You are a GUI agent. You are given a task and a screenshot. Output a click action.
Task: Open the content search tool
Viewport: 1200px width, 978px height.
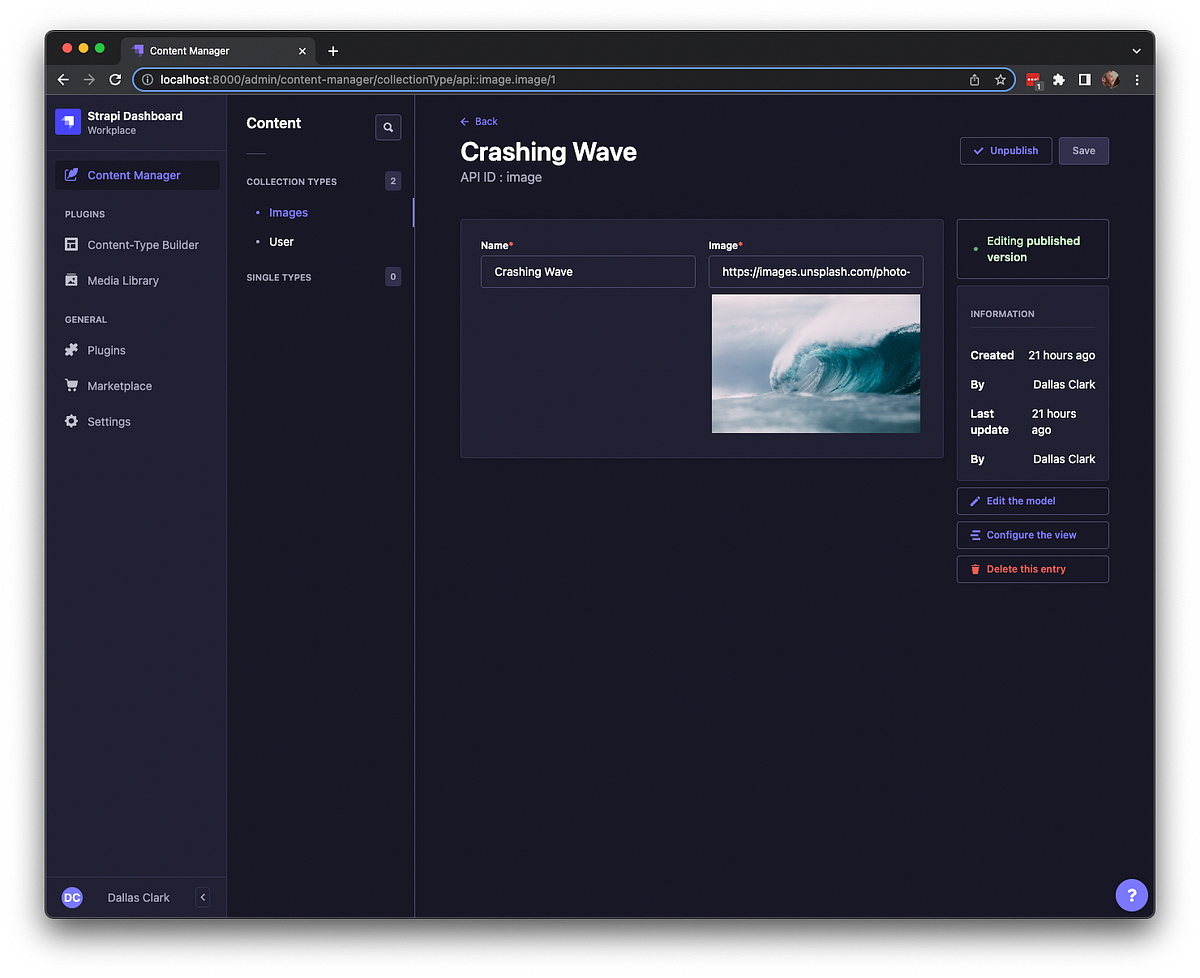pyautogui.click(x=388, y=127)
